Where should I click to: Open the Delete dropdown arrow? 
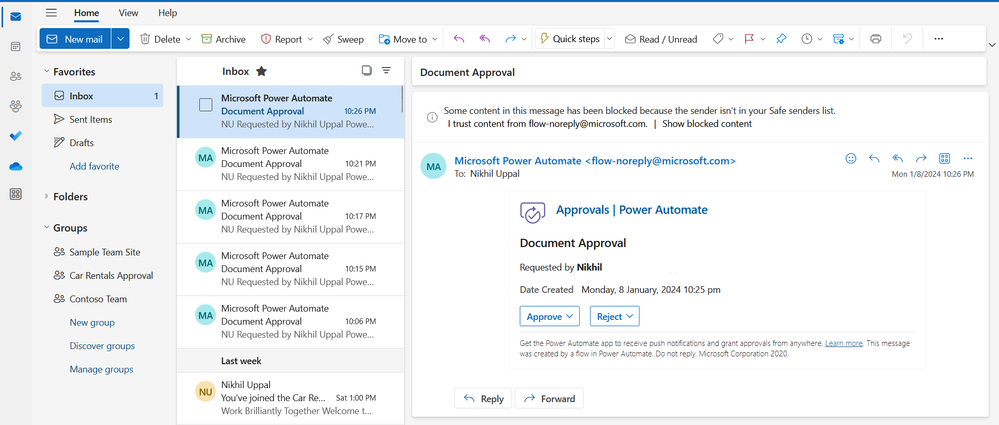pyautogui.click(x=189, y=39)
